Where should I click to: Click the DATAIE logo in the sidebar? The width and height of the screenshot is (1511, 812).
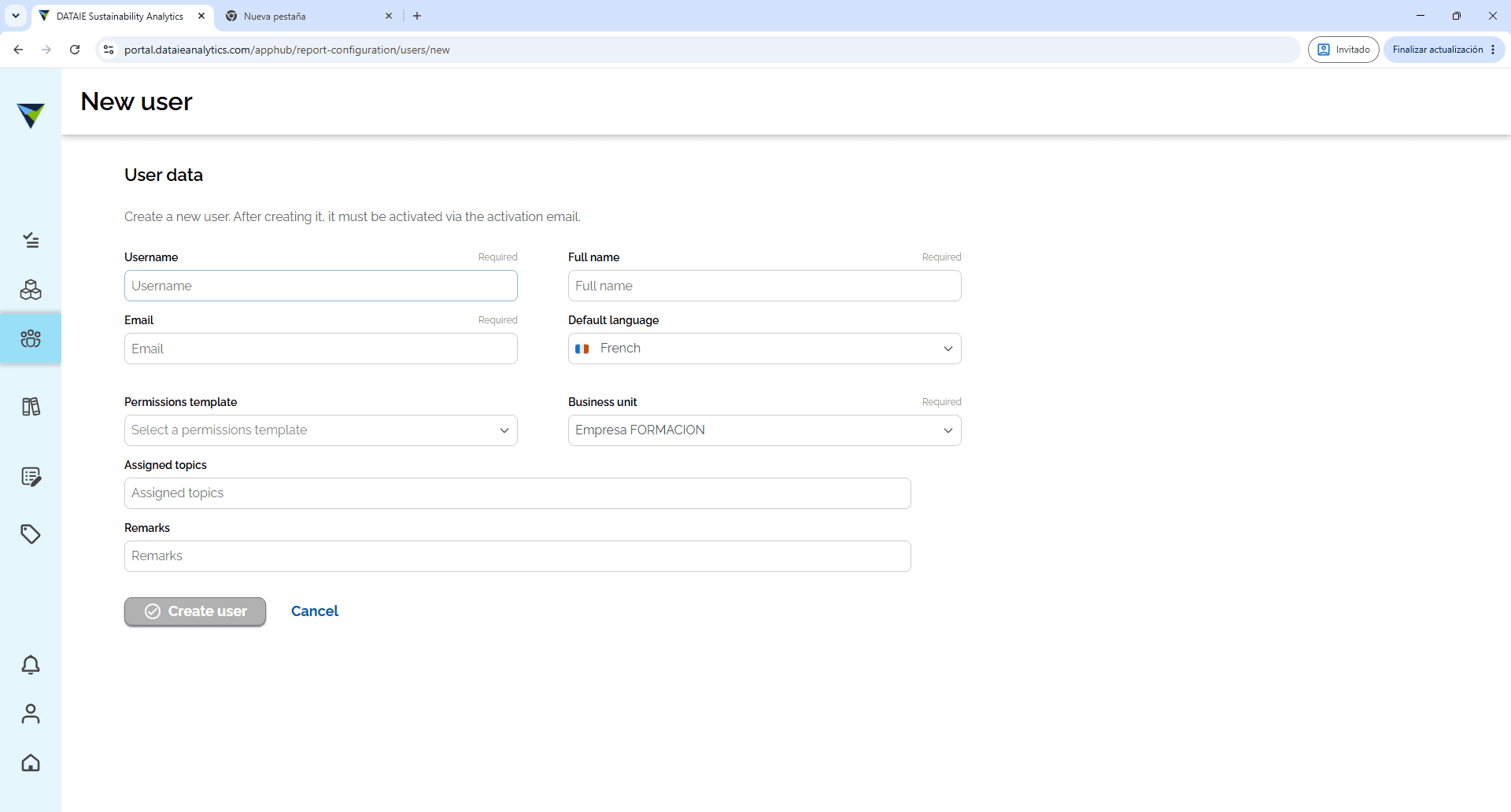click(31, 115)
